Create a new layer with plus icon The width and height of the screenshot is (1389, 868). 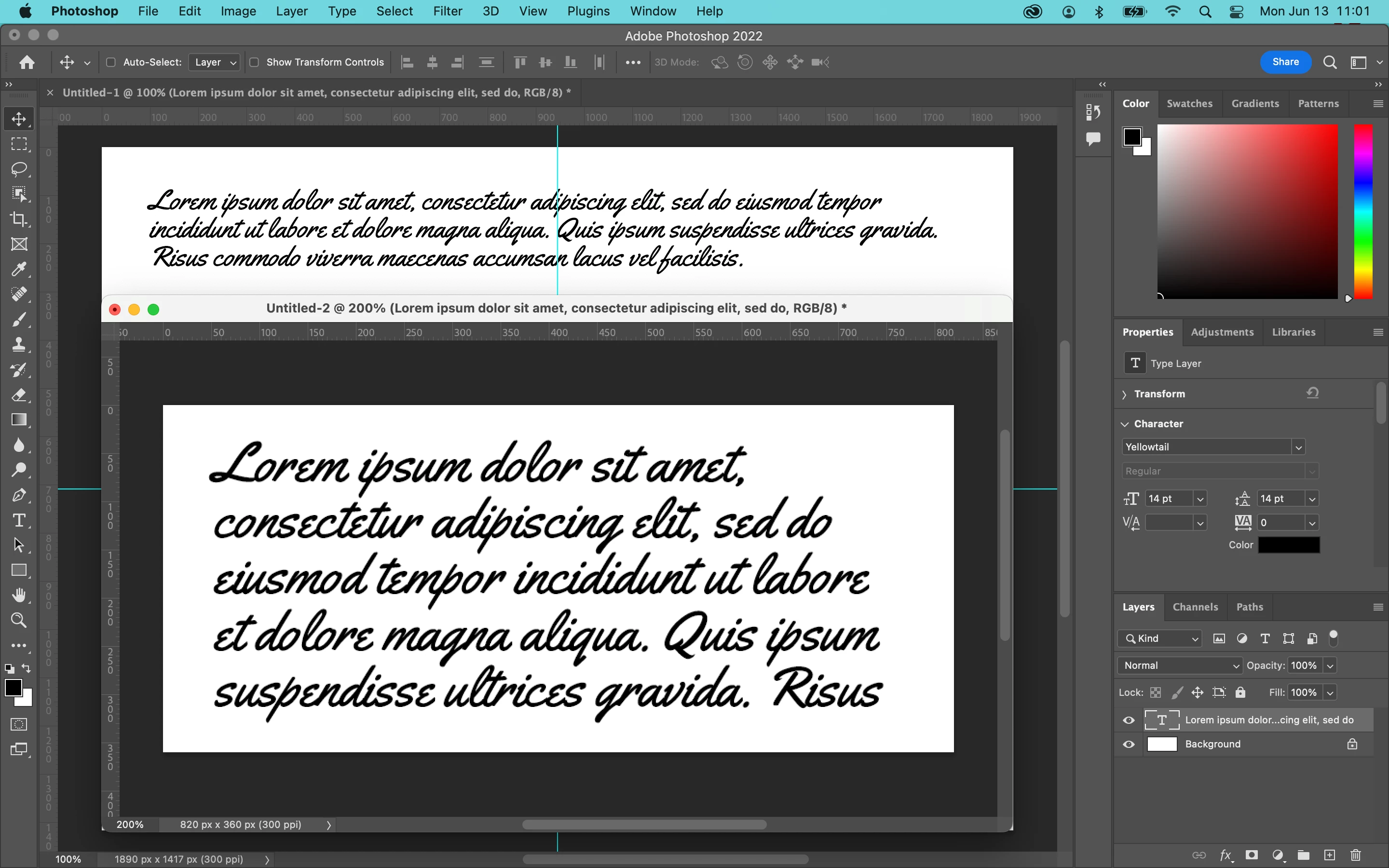click(1329, 855)
